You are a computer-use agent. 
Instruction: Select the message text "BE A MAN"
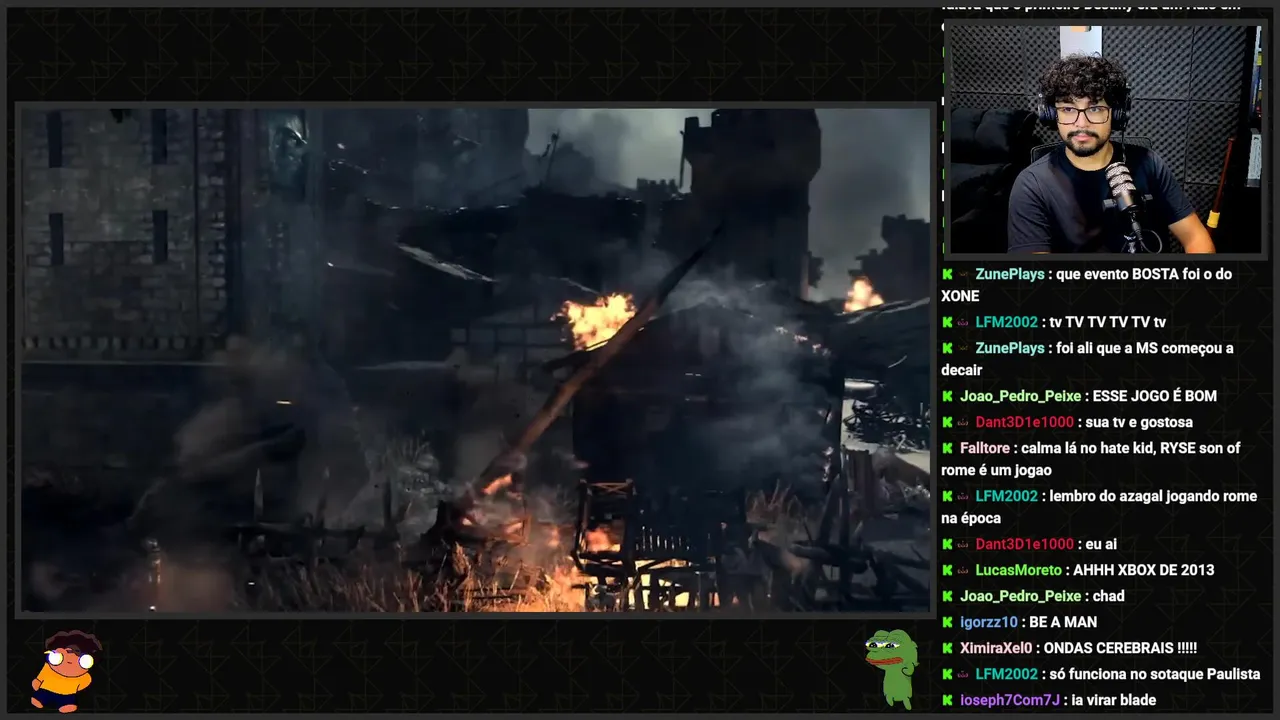(1063, 622)
